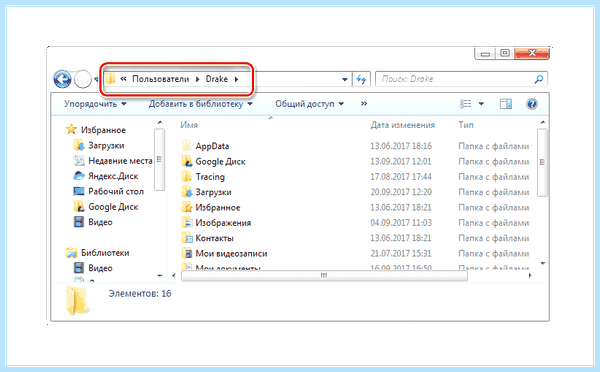Open Google Диск in the navigation pane
The height and width of the screenshot is (372, 600).
coord(113,207)
